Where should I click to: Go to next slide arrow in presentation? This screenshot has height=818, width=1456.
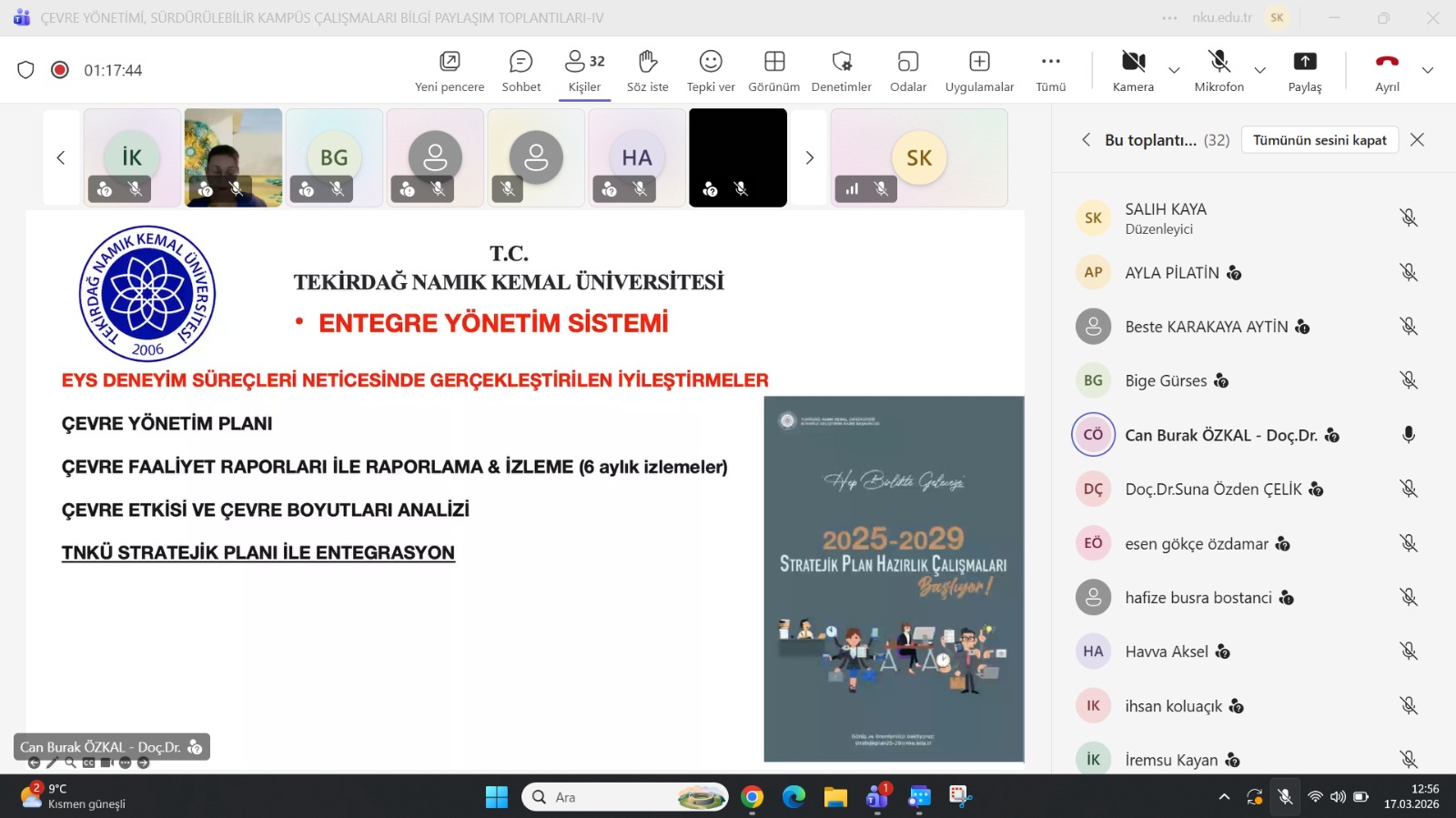[x=143, y=762]
